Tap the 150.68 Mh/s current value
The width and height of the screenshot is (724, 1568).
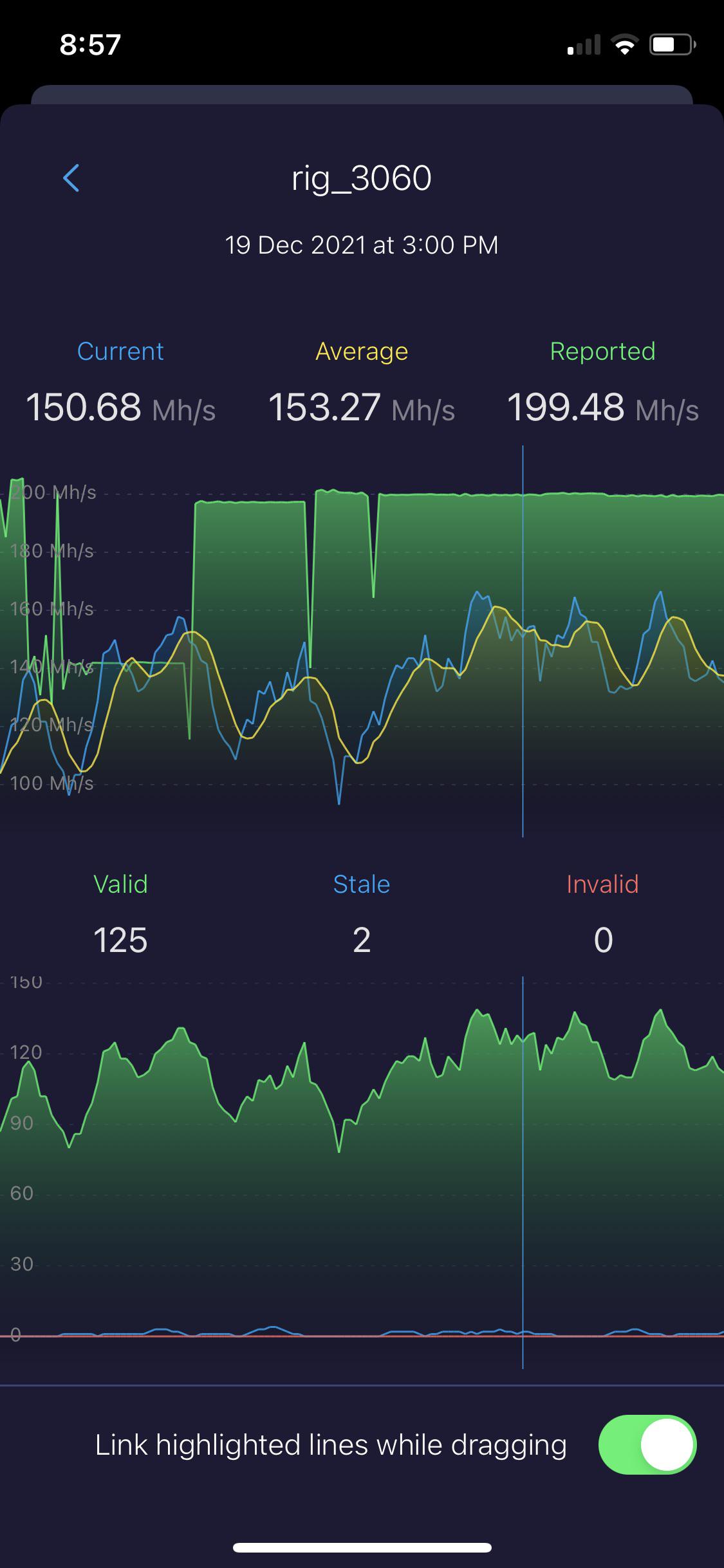point(120,407)
